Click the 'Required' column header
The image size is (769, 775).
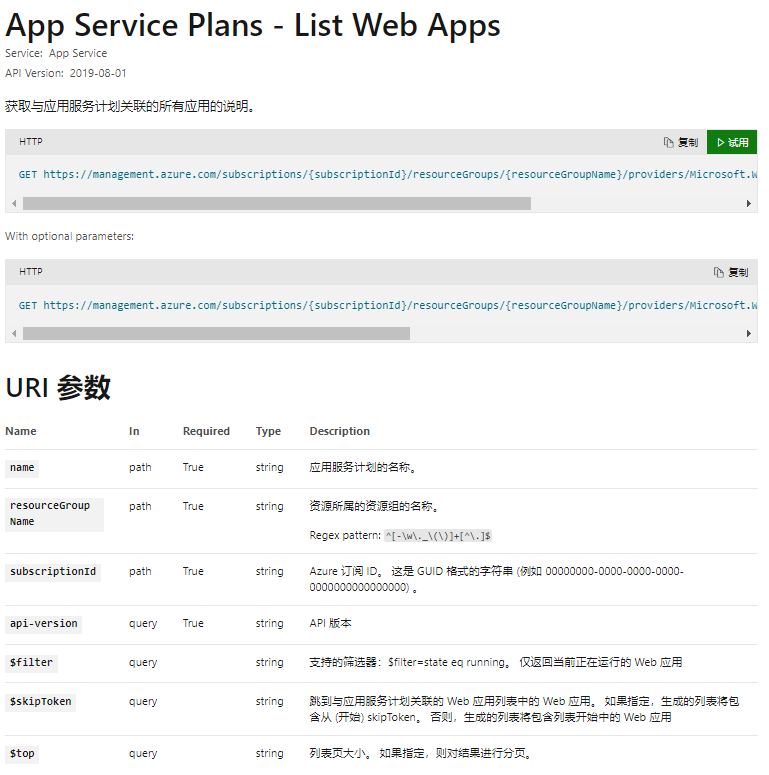point(206,431)
